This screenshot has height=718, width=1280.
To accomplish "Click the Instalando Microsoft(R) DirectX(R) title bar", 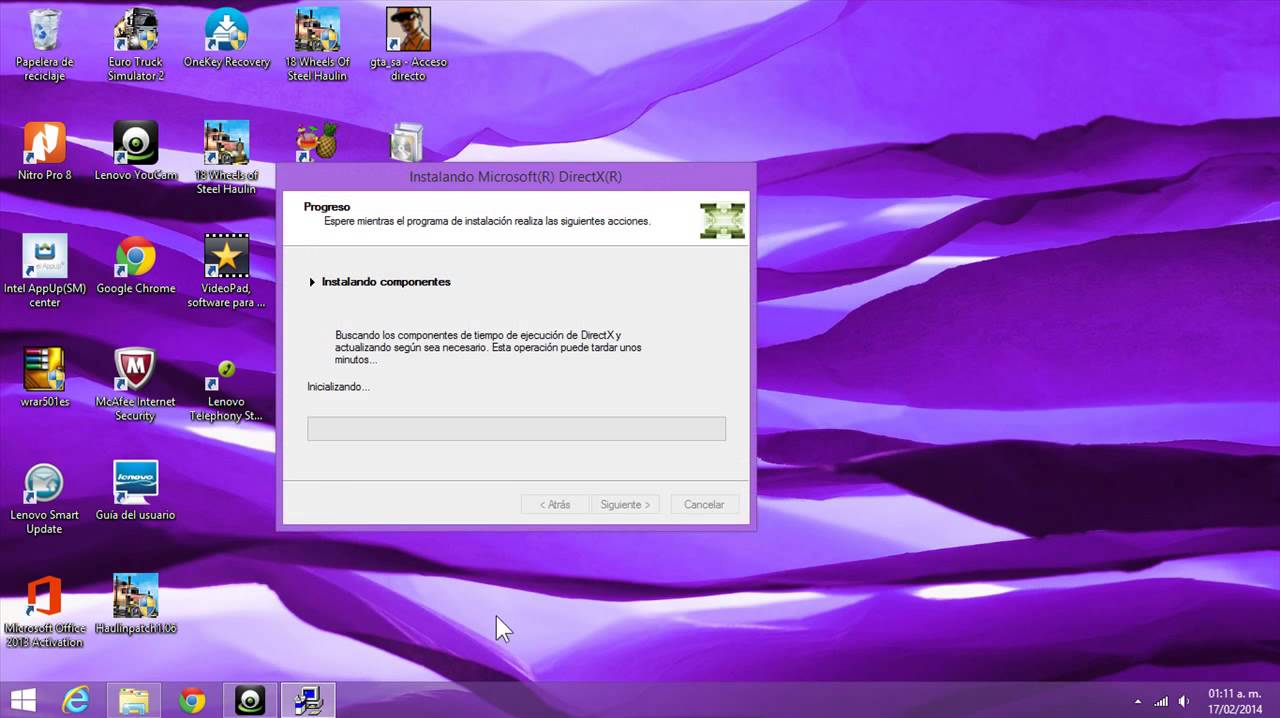I will (x=515, y=177).
